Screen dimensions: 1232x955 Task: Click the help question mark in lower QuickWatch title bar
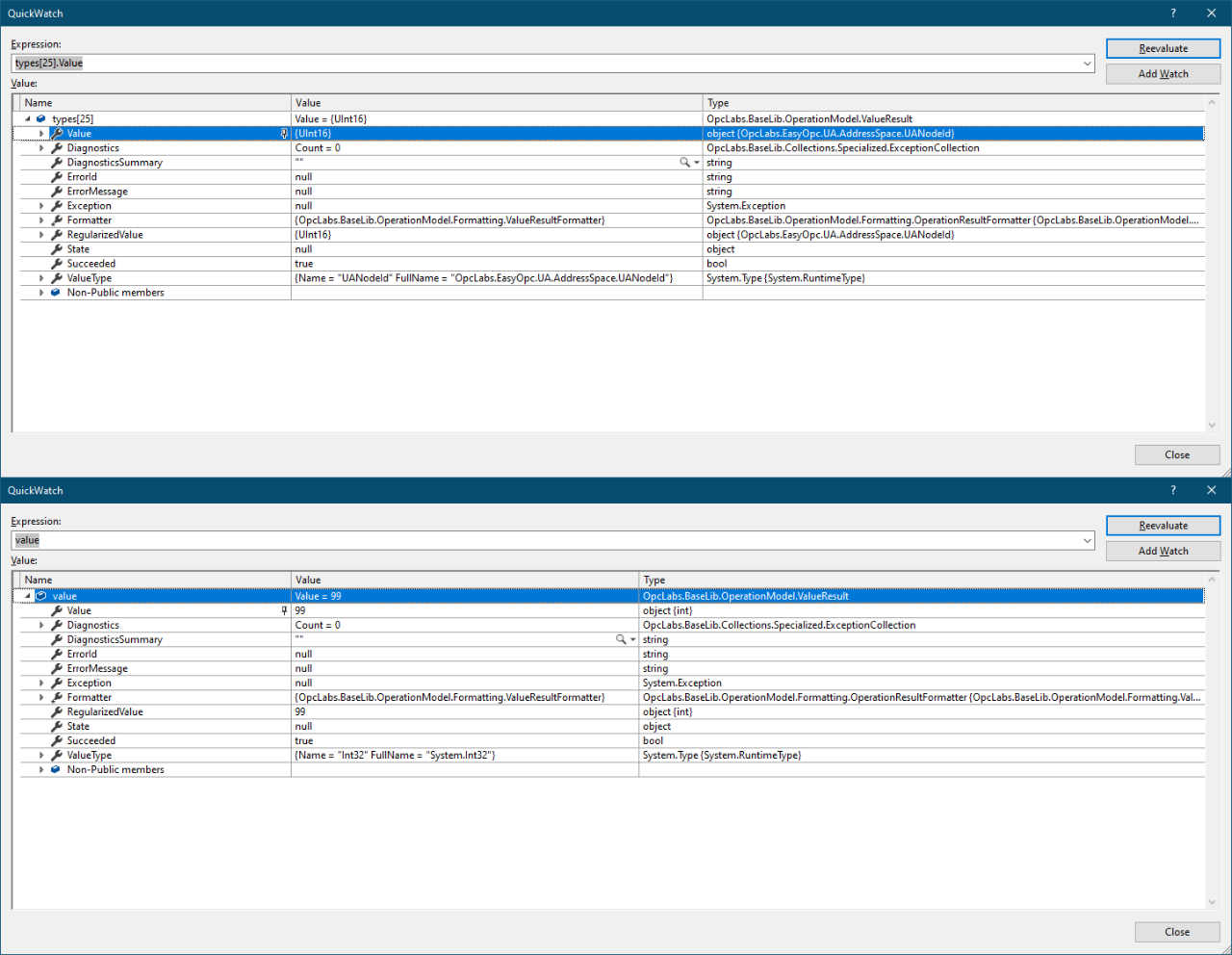[1172, 491]
